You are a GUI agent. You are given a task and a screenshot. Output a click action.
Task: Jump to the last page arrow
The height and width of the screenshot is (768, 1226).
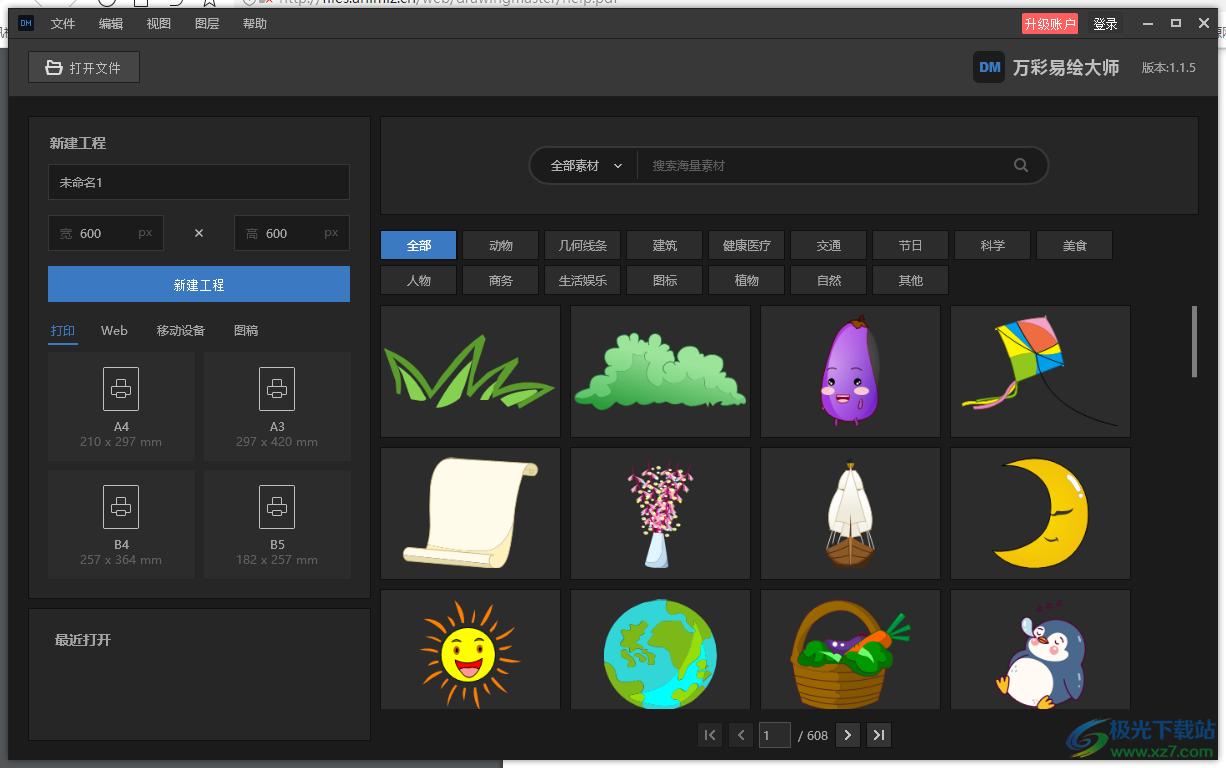point(879,736)
